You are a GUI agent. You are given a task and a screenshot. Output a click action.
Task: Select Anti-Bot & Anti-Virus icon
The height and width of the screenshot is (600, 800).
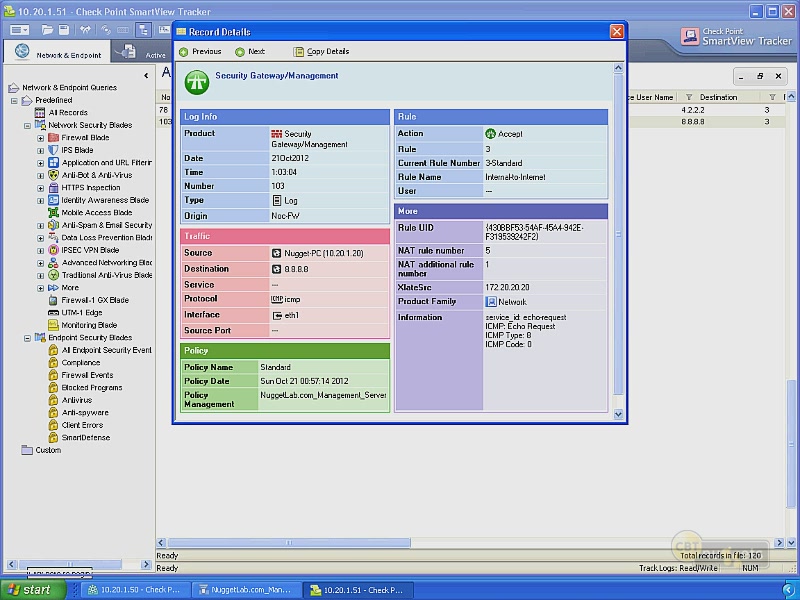tap(53, 175)
